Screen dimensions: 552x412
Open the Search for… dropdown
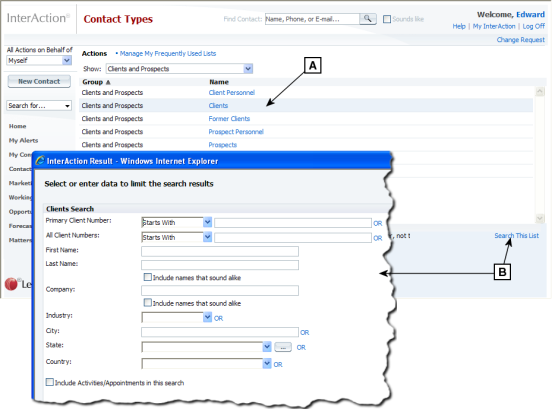pyautogui.click(x=39, y=106)
